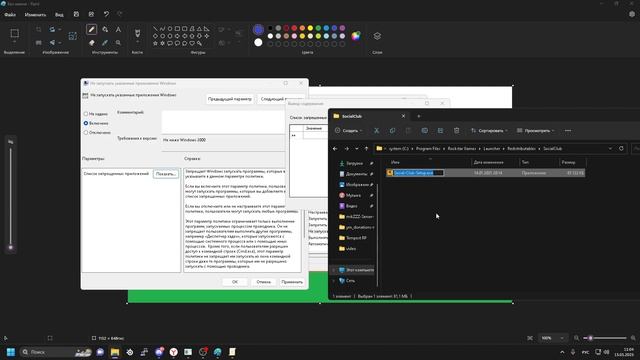Open the Layers (Слои) panel
Image resolution: width=640 pixels, height=360 pixels.
coord(377,36)
